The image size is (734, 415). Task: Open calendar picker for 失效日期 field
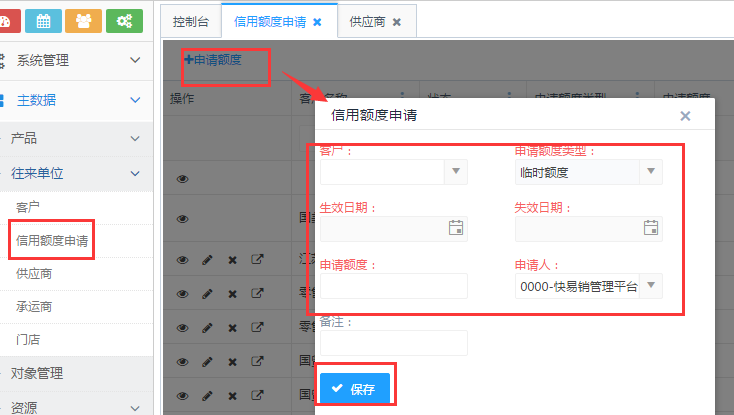(x=651, y=228)
